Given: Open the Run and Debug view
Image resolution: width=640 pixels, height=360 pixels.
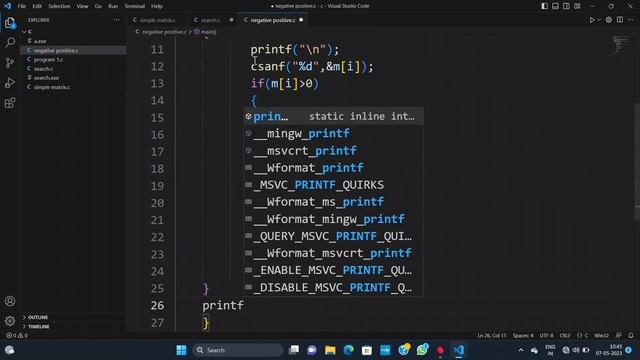Looking at the screenshot, I should (10, 82).
